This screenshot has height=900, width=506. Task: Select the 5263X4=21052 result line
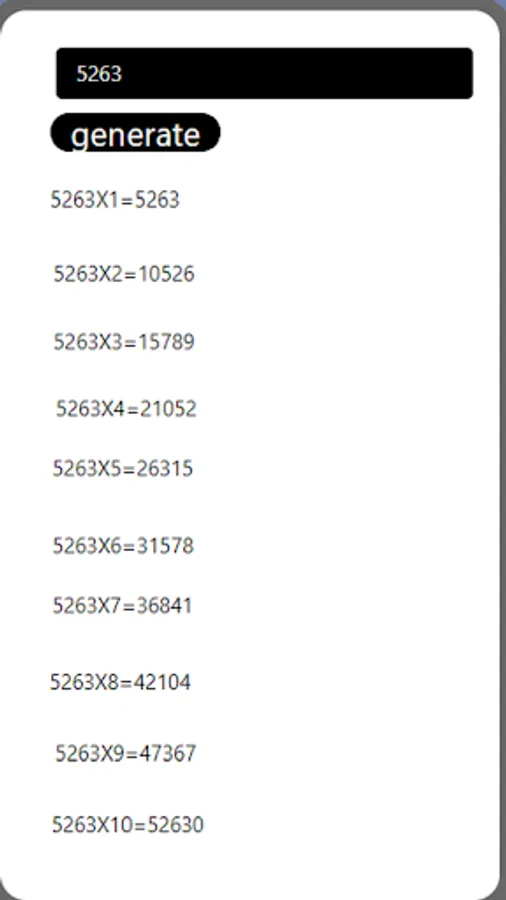pyautogui.click(x=126, y=409)
